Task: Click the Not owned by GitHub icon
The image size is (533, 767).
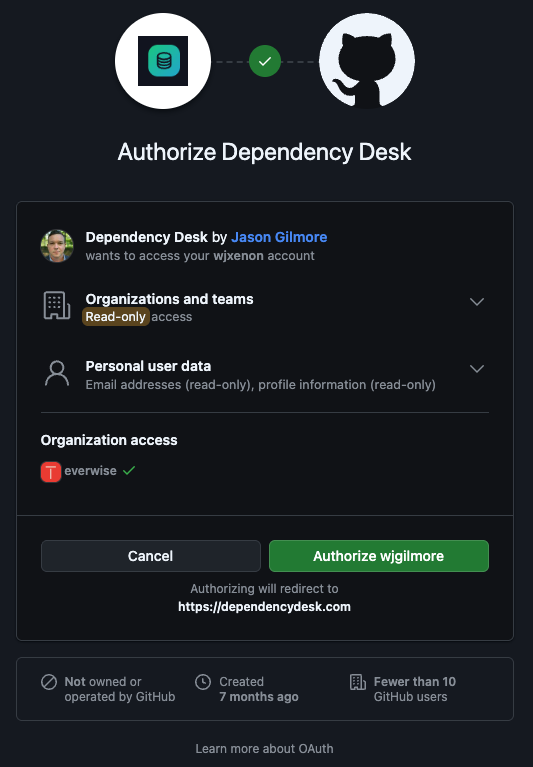Action: pyautogui.click(x=49, y=682)
